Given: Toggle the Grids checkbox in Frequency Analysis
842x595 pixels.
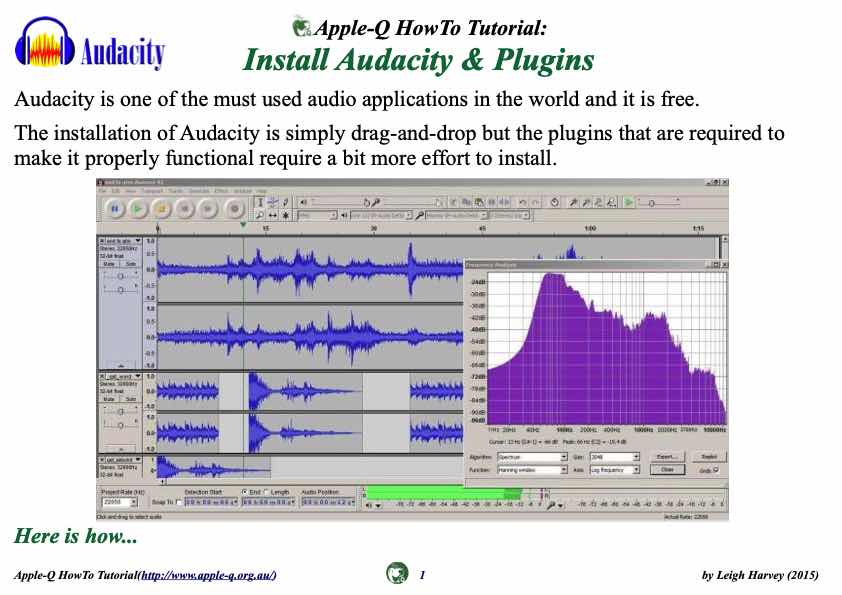Looking at the screenshot, I should [716, 470].
